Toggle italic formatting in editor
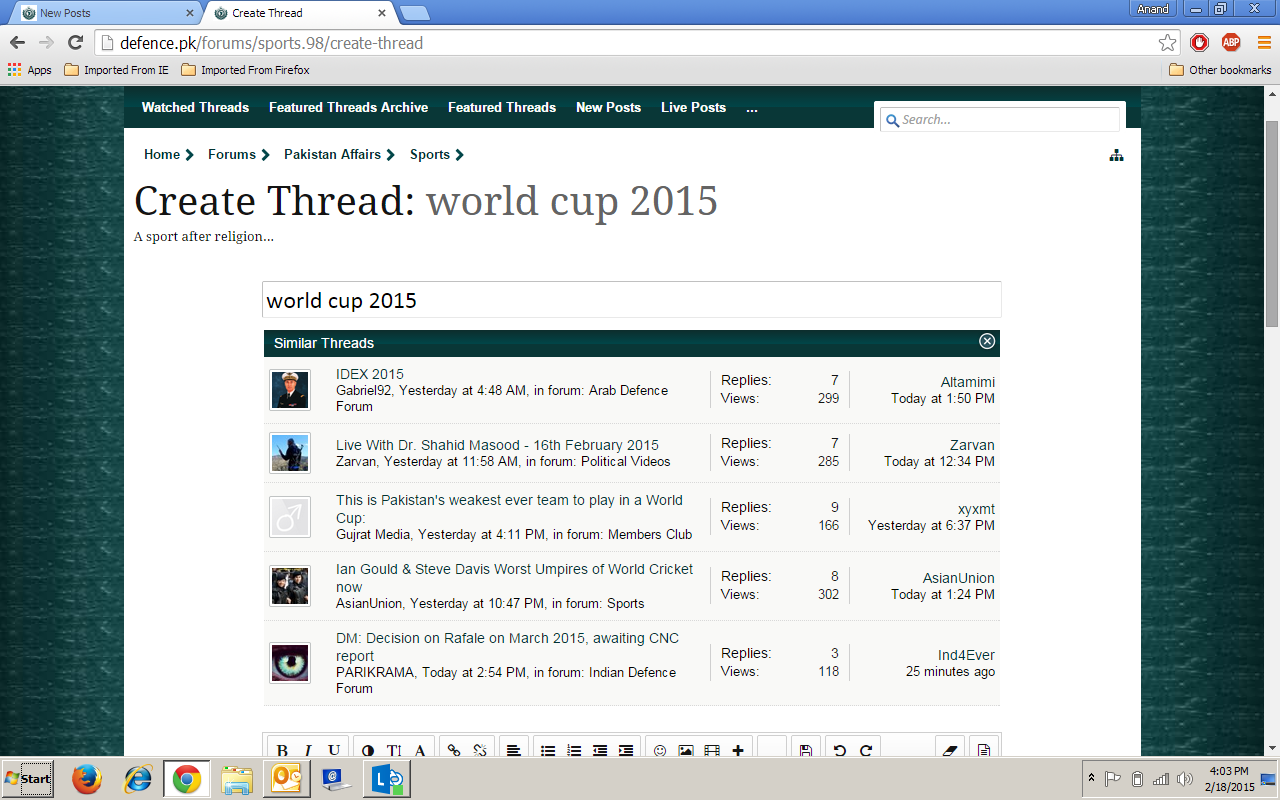Image resolution: width=1280 pixels, height=800 pixels. coord(308,750)
